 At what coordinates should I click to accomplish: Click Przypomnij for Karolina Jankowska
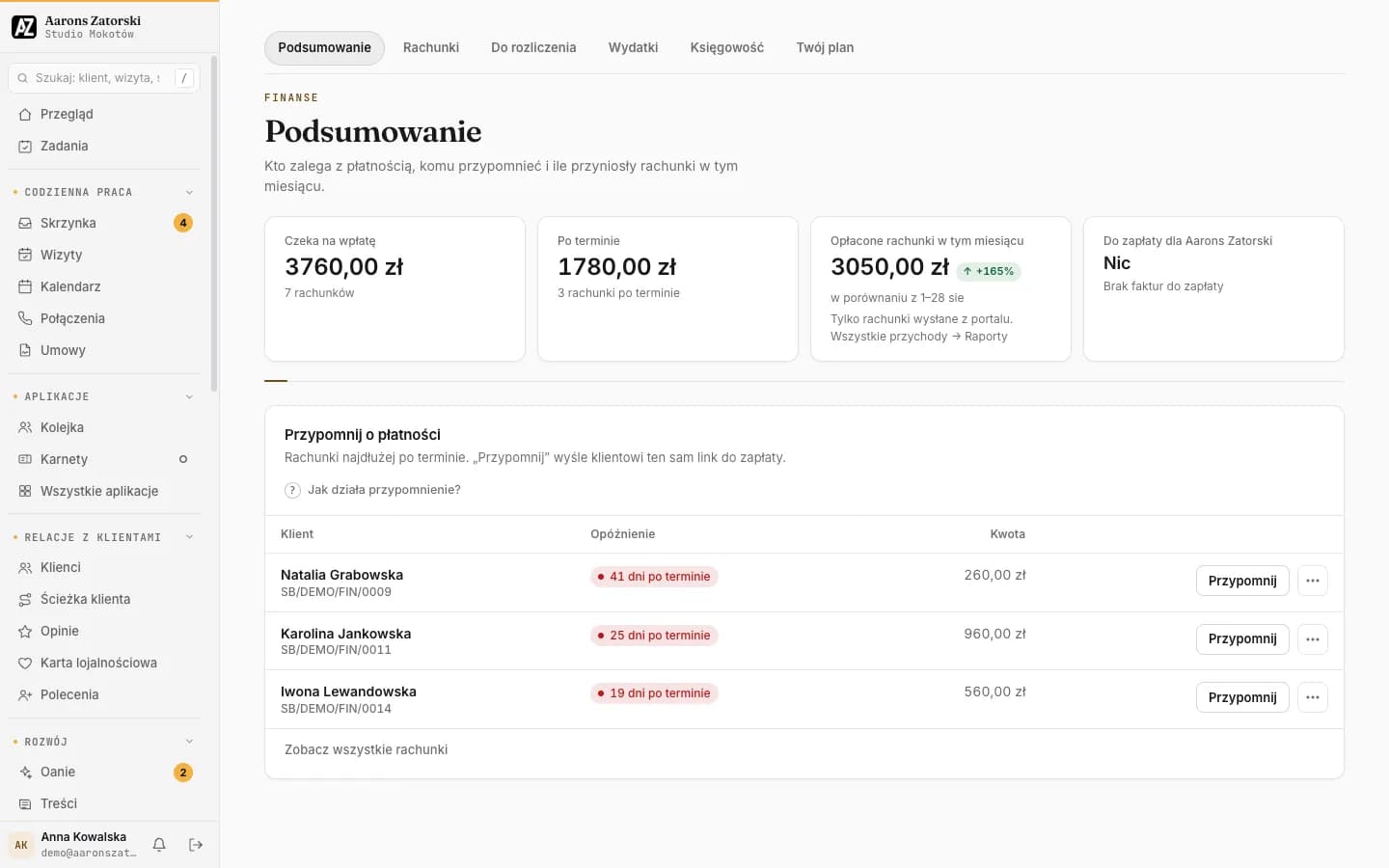(1242, 639)
